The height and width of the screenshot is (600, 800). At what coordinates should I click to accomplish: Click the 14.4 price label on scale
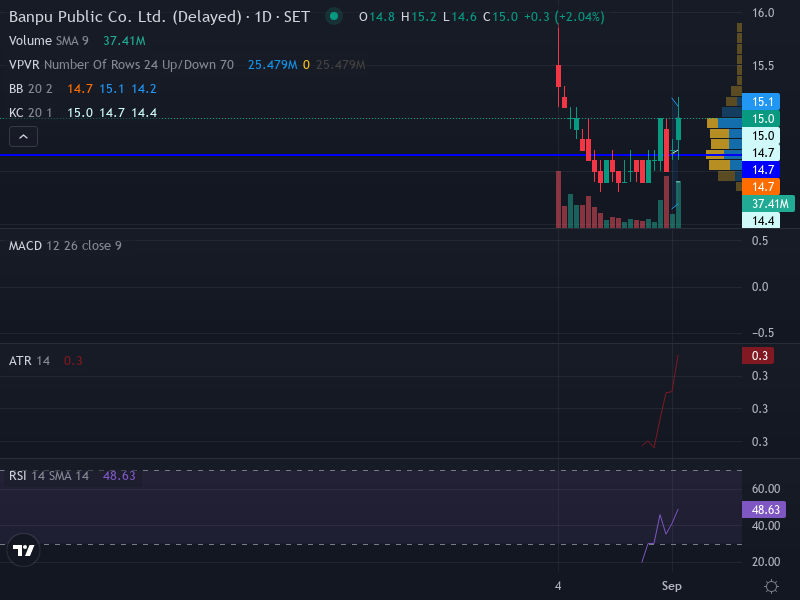[x=761, y=220]
